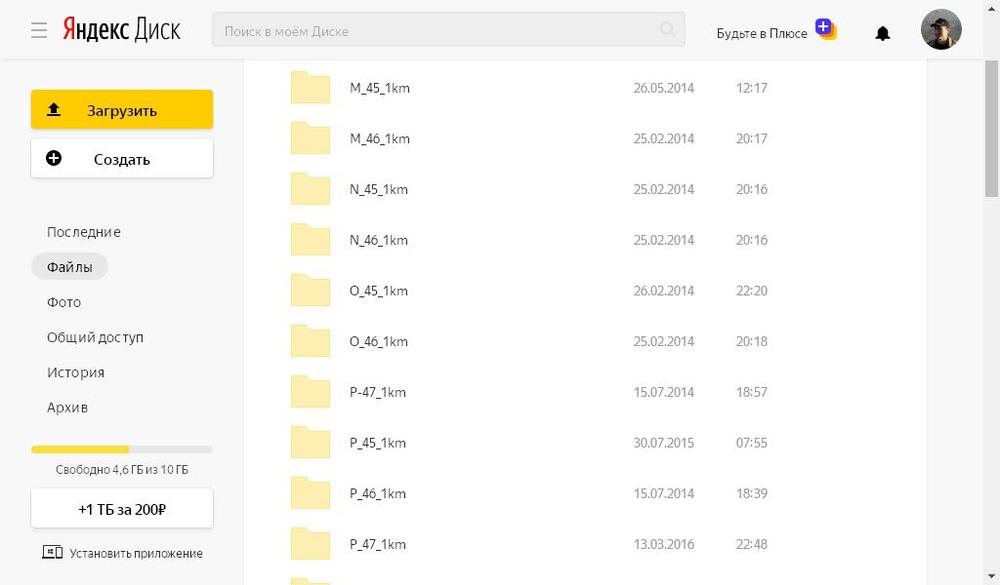Click the Plus badge icon
The height and width of the screenshot is (585, 1000).
(825, 28)
